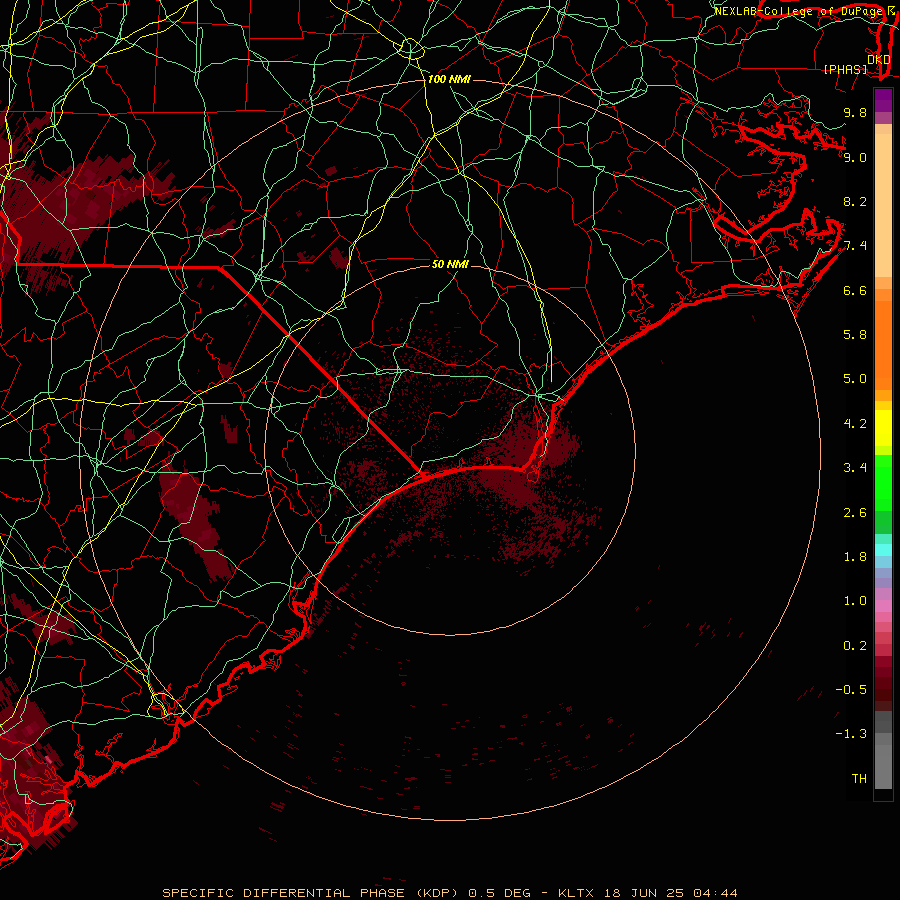Pick the pink segment of the color bar
The height and width of the screenshot is (900, 900).
(x=883, y=606)
